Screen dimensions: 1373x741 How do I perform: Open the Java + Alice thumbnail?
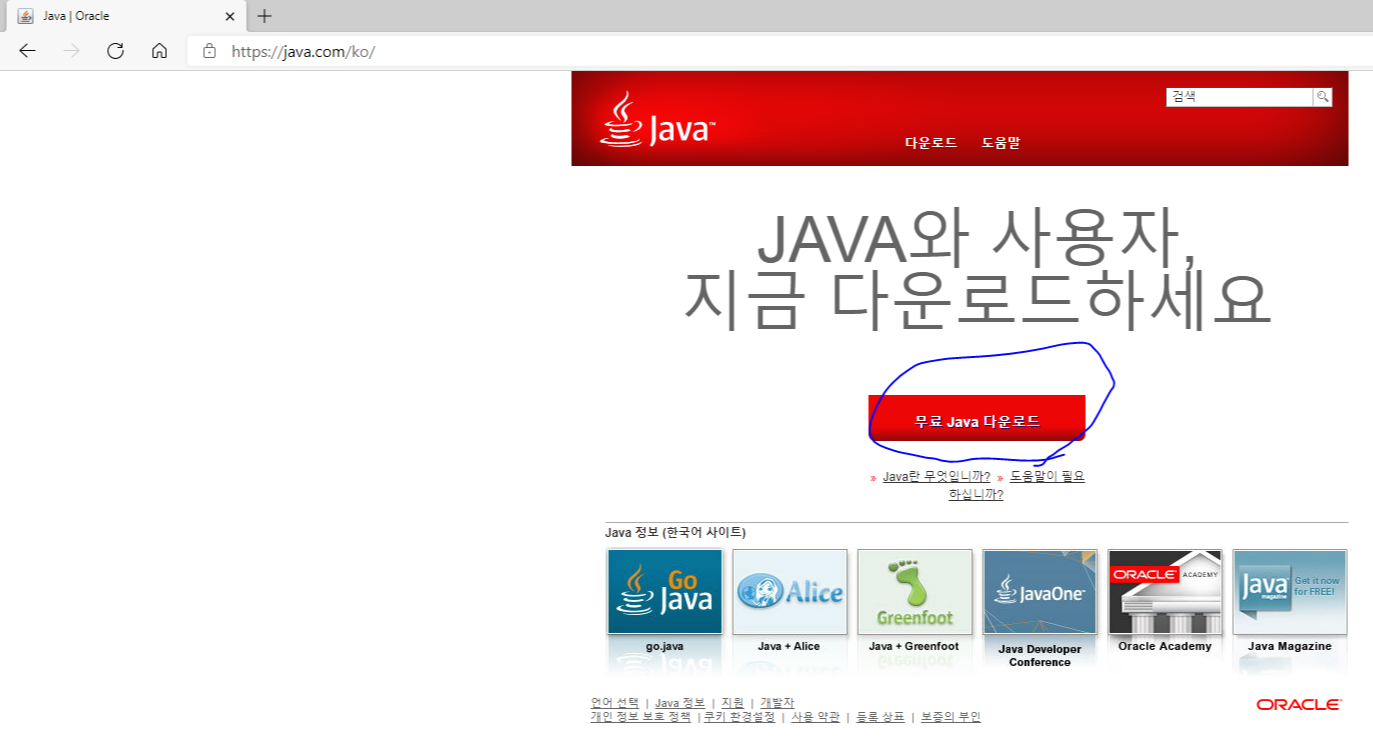[x=790, y=591]
